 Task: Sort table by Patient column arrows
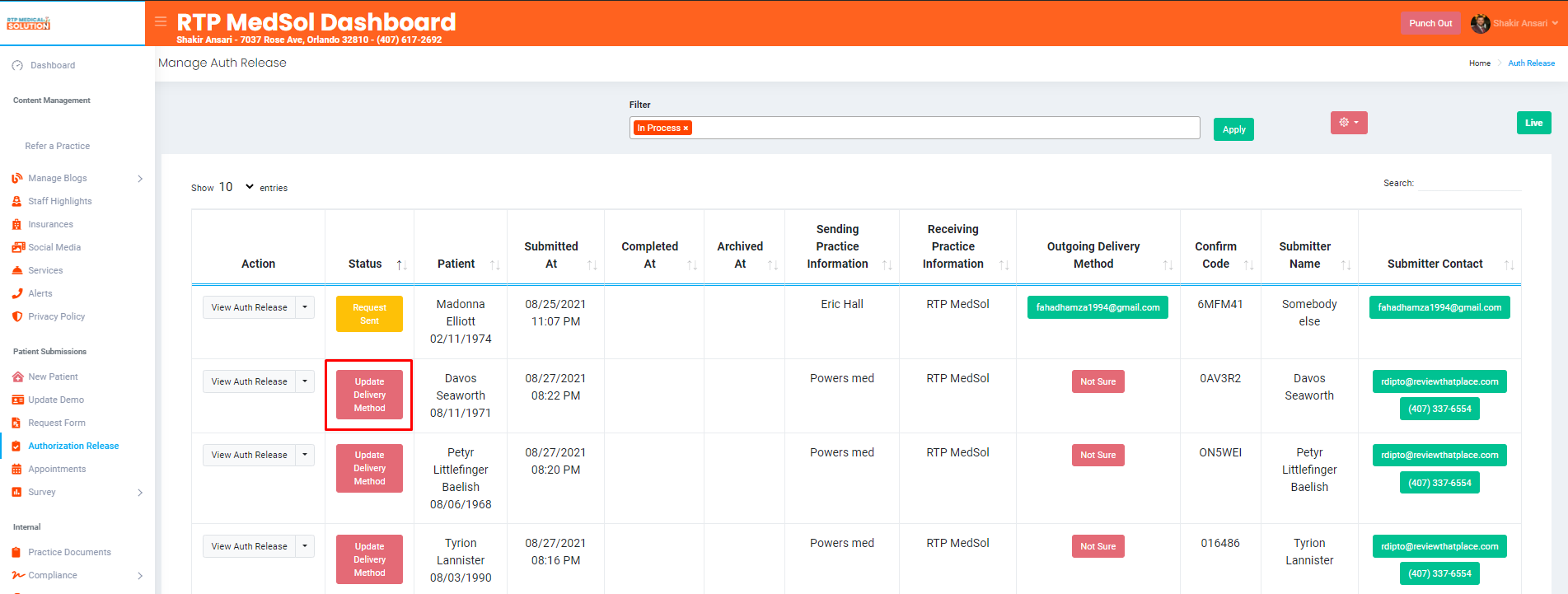click(x=495, y=264)
